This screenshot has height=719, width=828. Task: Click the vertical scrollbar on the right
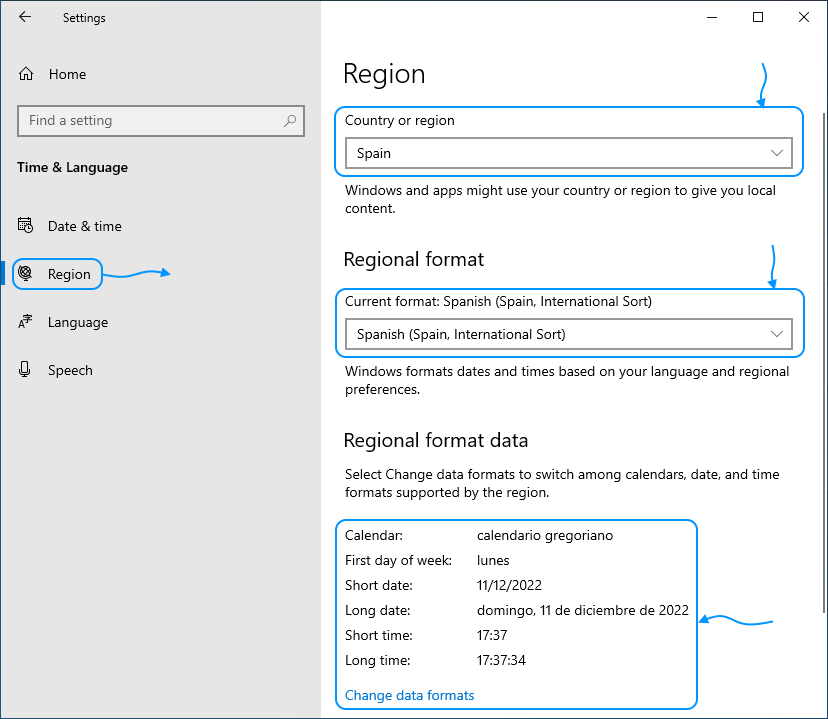click(824, 362)
